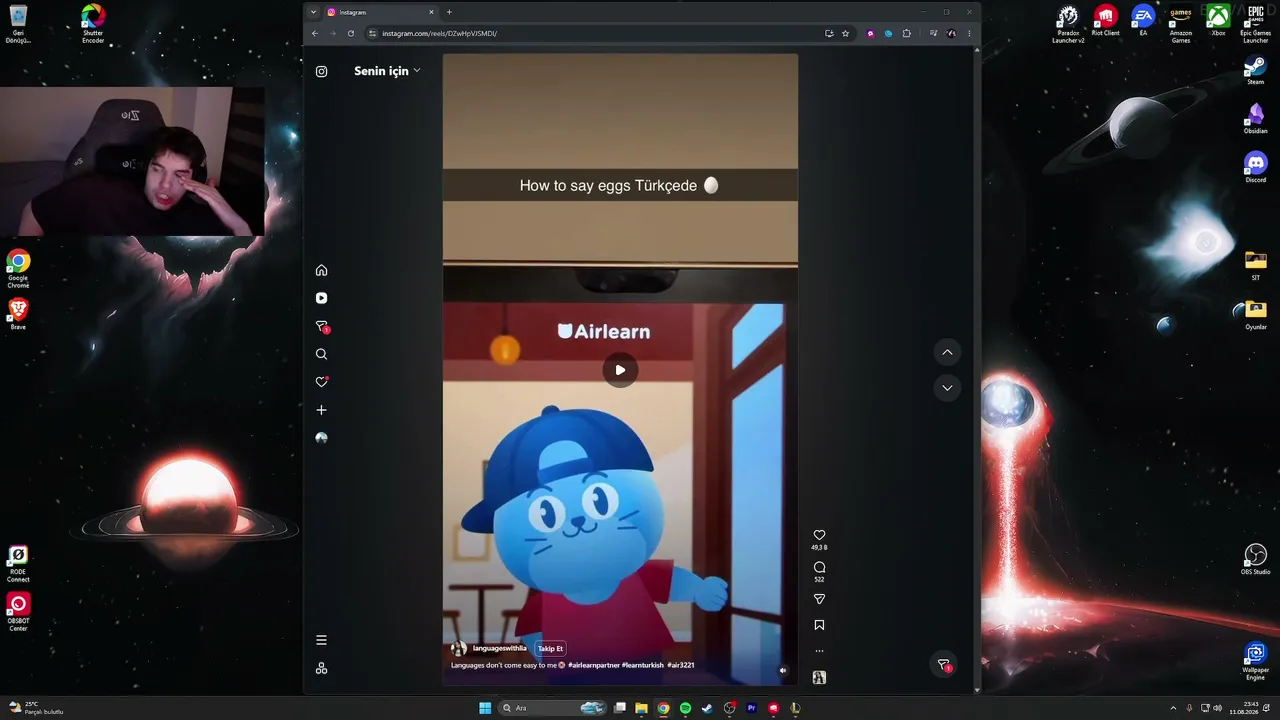Open the Paradox Launcher v2 shortcut
1280x720 pixels.
click(x=1068, y=24)
